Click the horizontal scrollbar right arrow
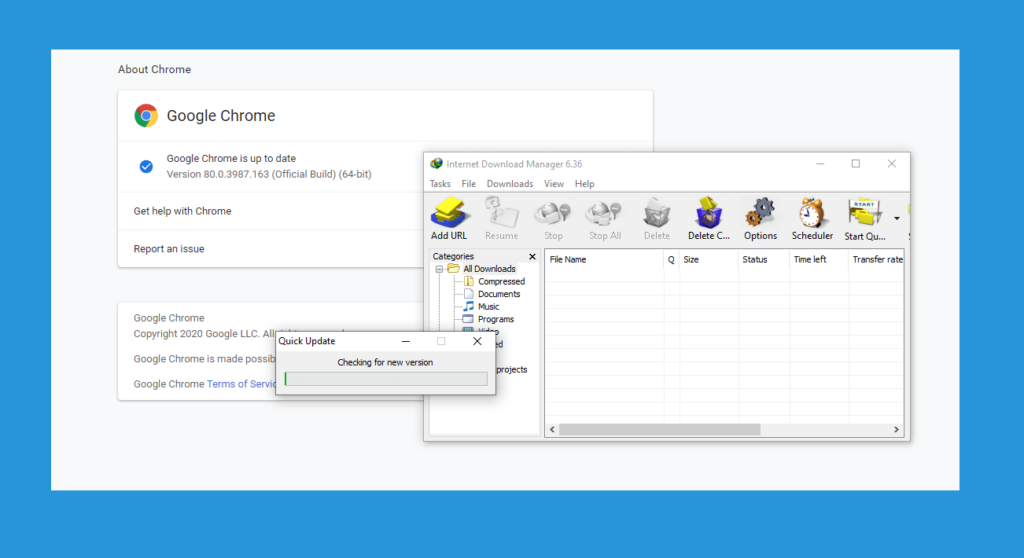The image size is (1024, 558). pyautogui.click(x=897, y=429)
